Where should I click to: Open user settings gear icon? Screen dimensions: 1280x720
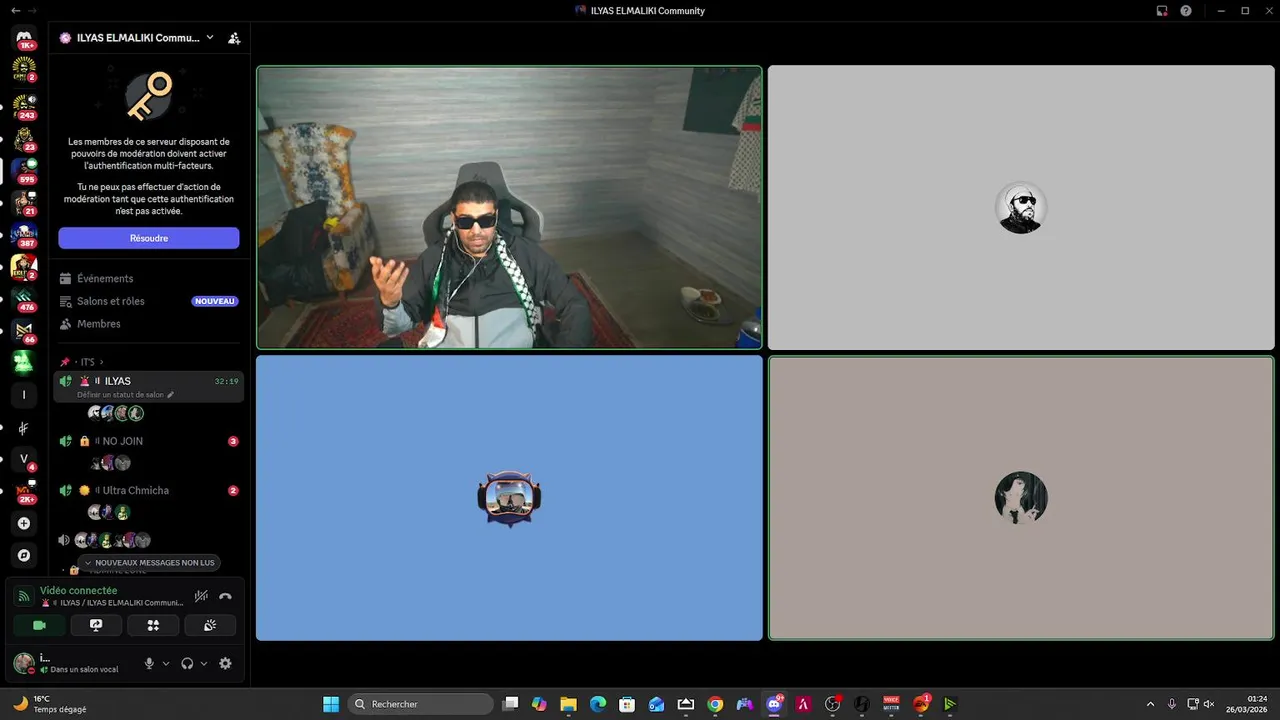pyautogui.click(x=225, y=663)
